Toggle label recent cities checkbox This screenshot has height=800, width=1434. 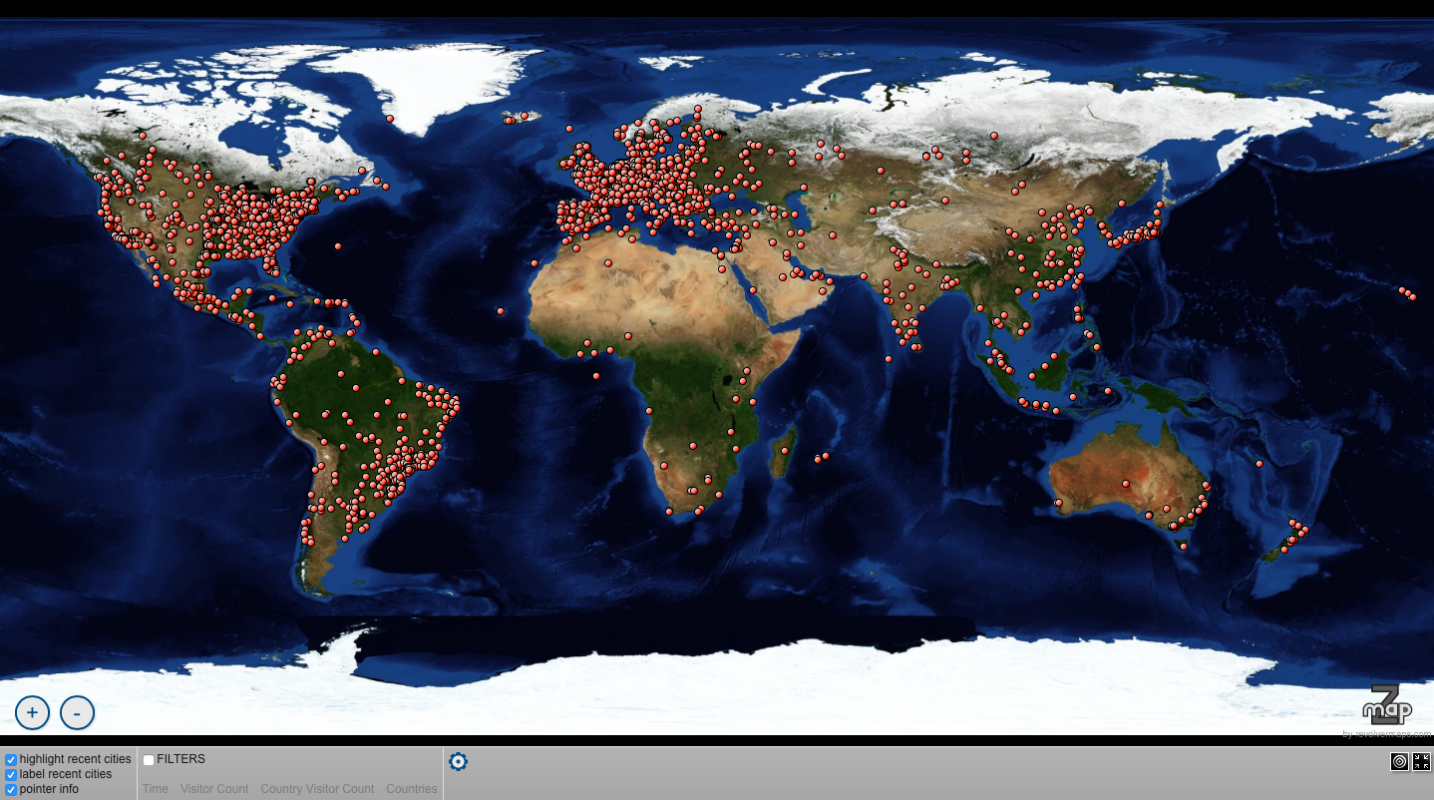tap(11, 775)
